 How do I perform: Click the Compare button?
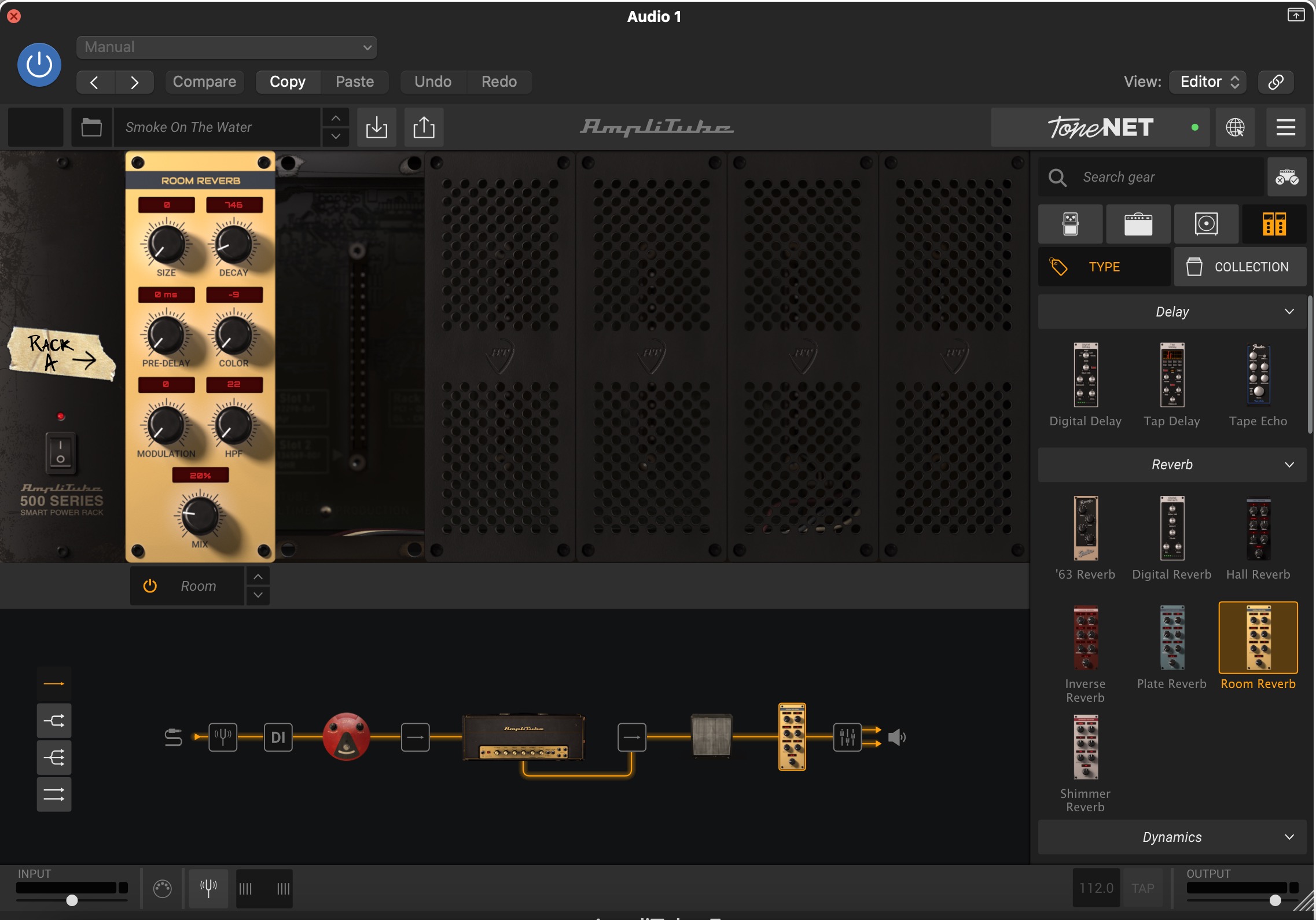tap(204, 82)
